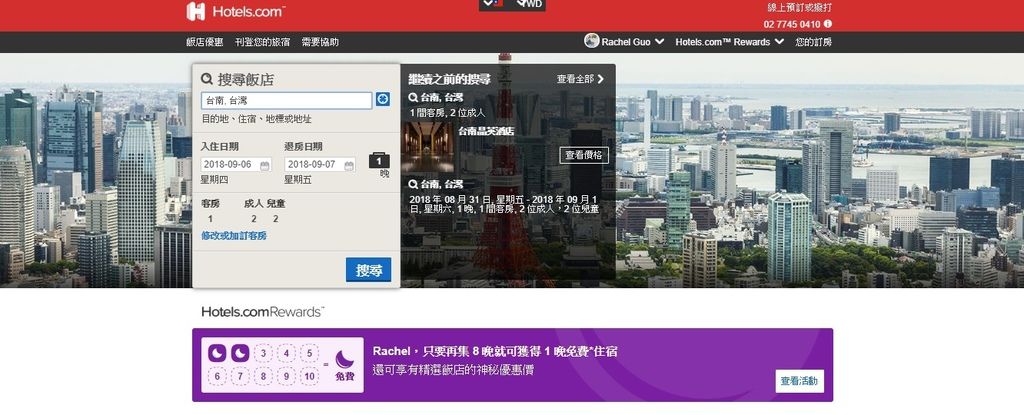Open the Hotels.com logo home link
Image resolution: width=1024 pixels, height=415 pixels.
(236, 11)
